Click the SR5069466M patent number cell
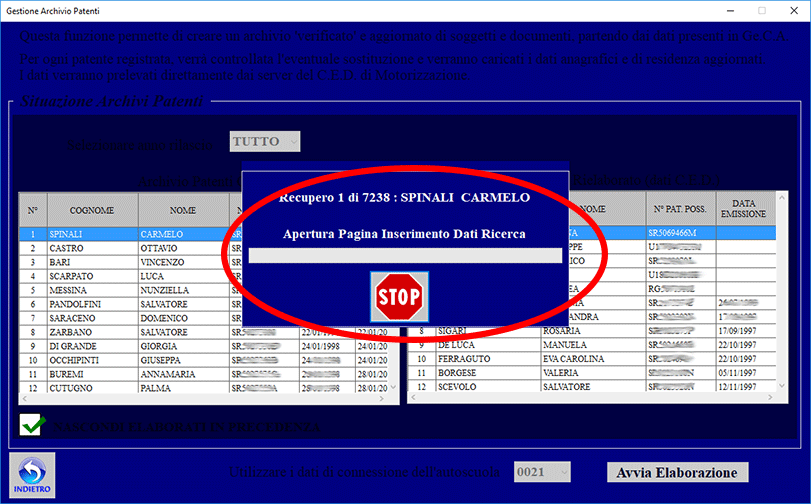The height and width of the screenshot is (504, 811). coord(681,233)
